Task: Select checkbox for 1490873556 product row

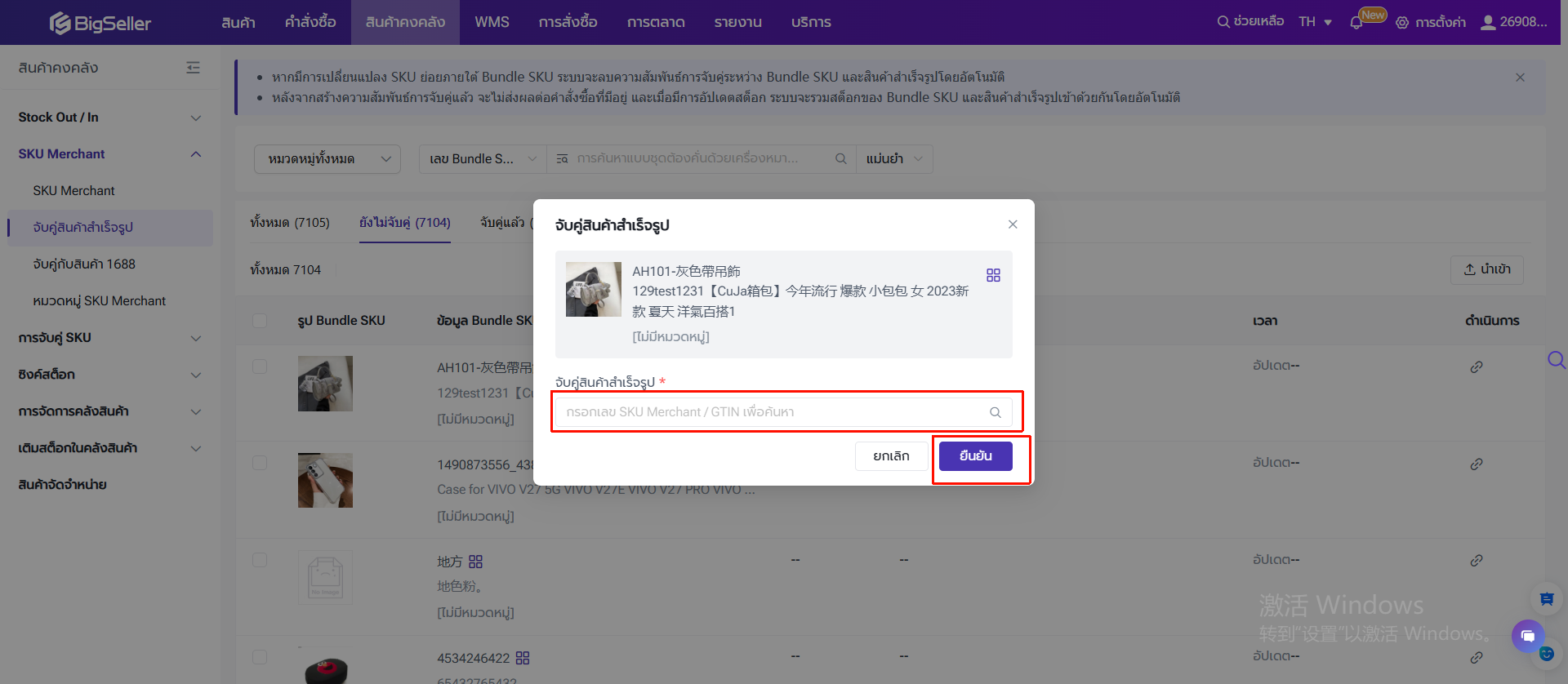Action: [260, 463]
